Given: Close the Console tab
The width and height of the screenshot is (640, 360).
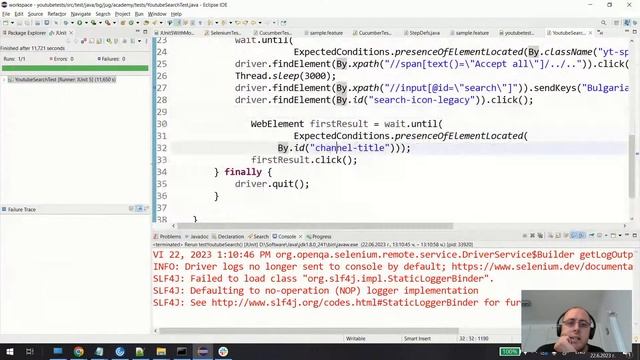Looking at the screenshot, I should click(x=301, y=236).
